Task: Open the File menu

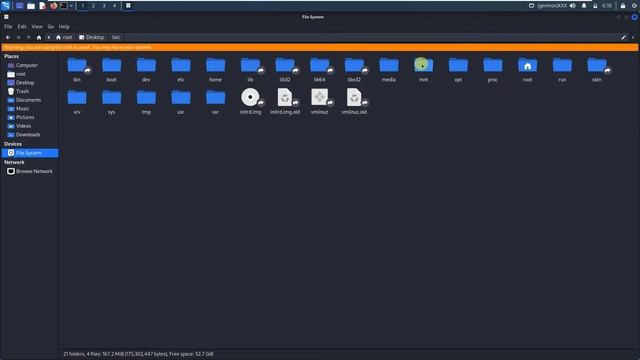Action: (x=8, y=27)
